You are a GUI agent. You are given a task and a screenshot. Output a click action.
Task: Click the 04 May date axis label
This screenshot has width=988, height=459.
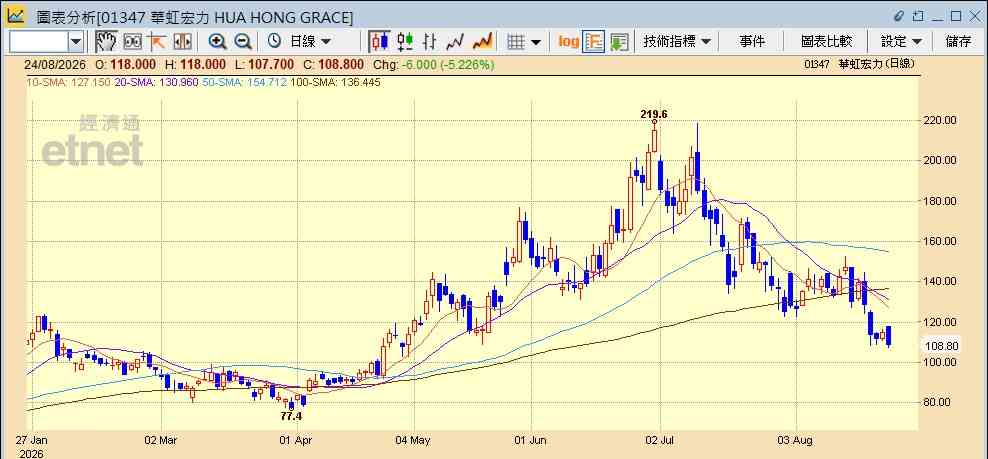pyautogui.click(x=415, y=439)
